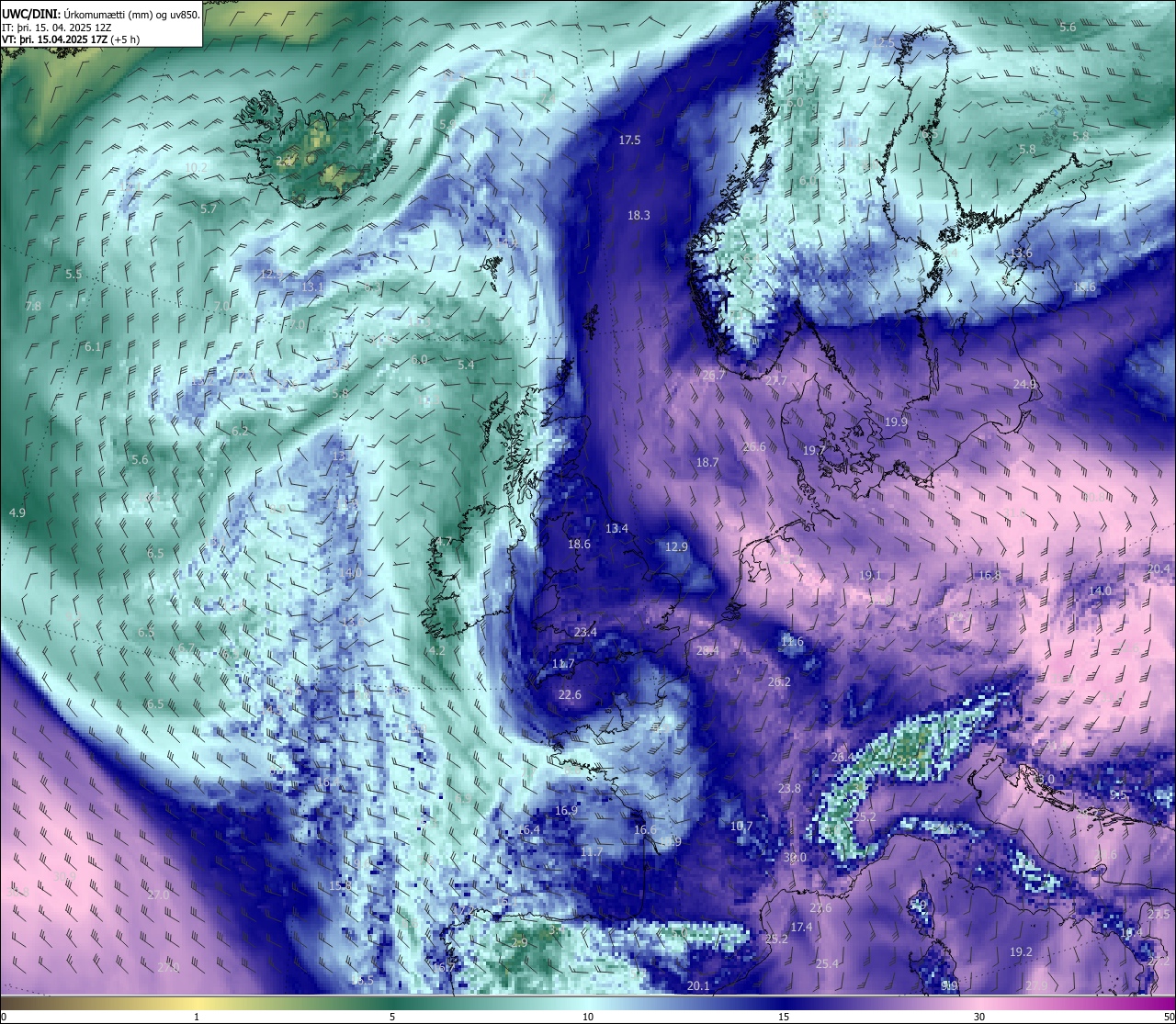Click the 16.9 value on the map
The width and height of the screenshot is (1176, 1024).
click(566, 810)
